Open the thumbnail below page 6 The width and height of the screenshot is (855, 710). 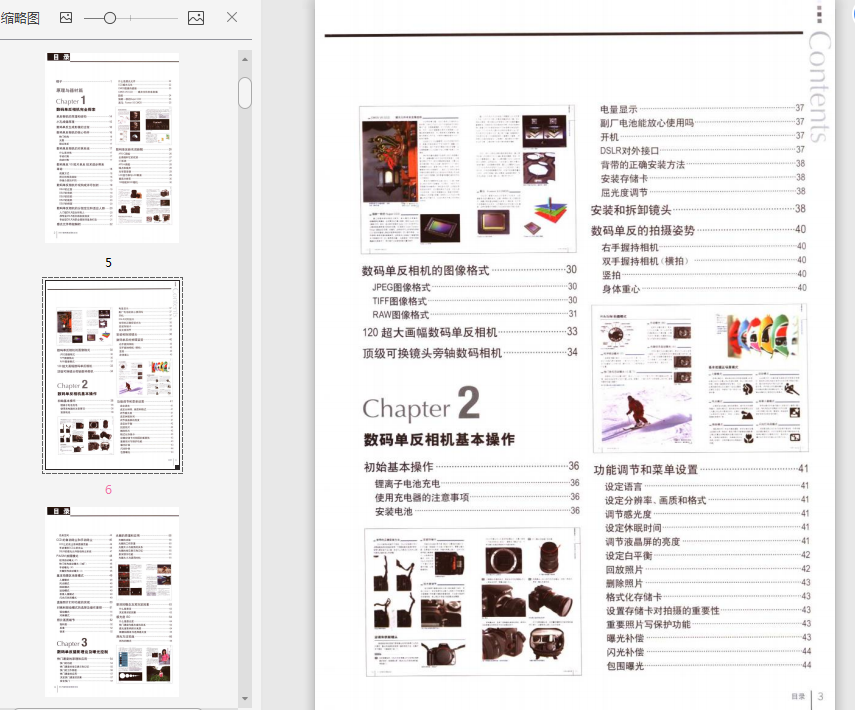point(112,601)
